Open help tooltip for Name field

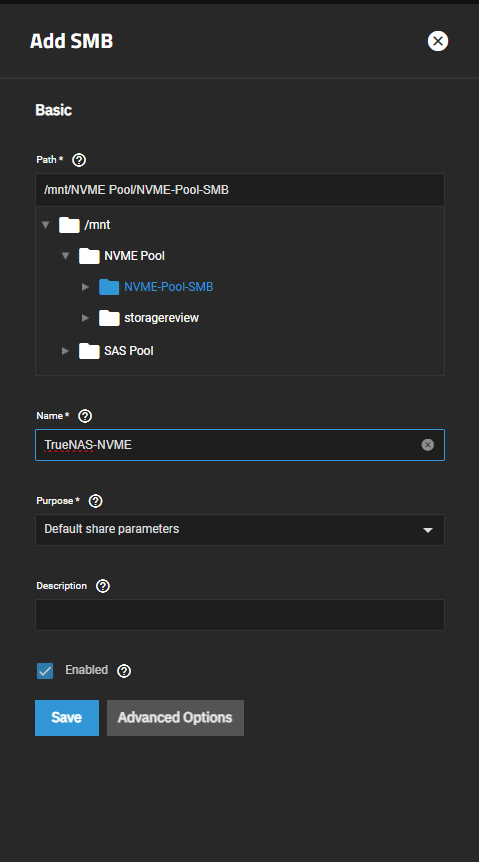click(x=85, y=416)
